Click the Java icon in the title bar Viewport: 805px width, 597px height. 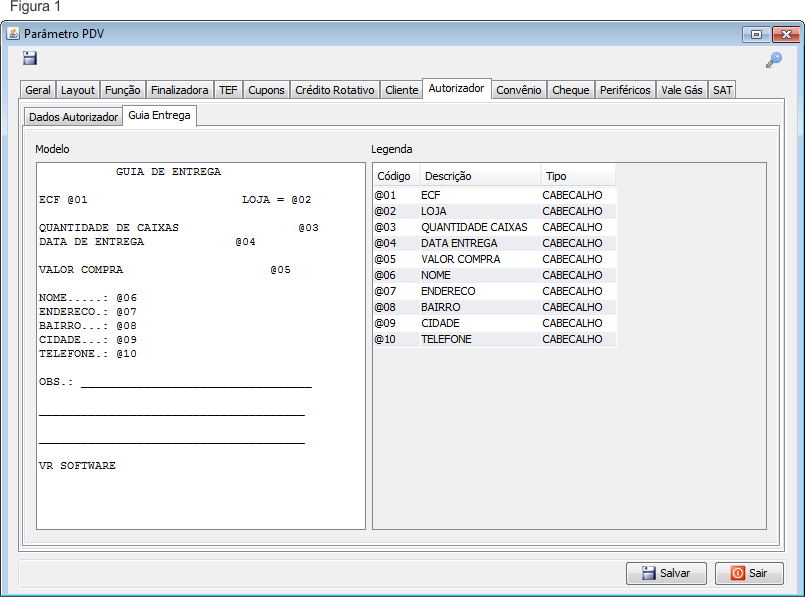[x=13, y=34]
